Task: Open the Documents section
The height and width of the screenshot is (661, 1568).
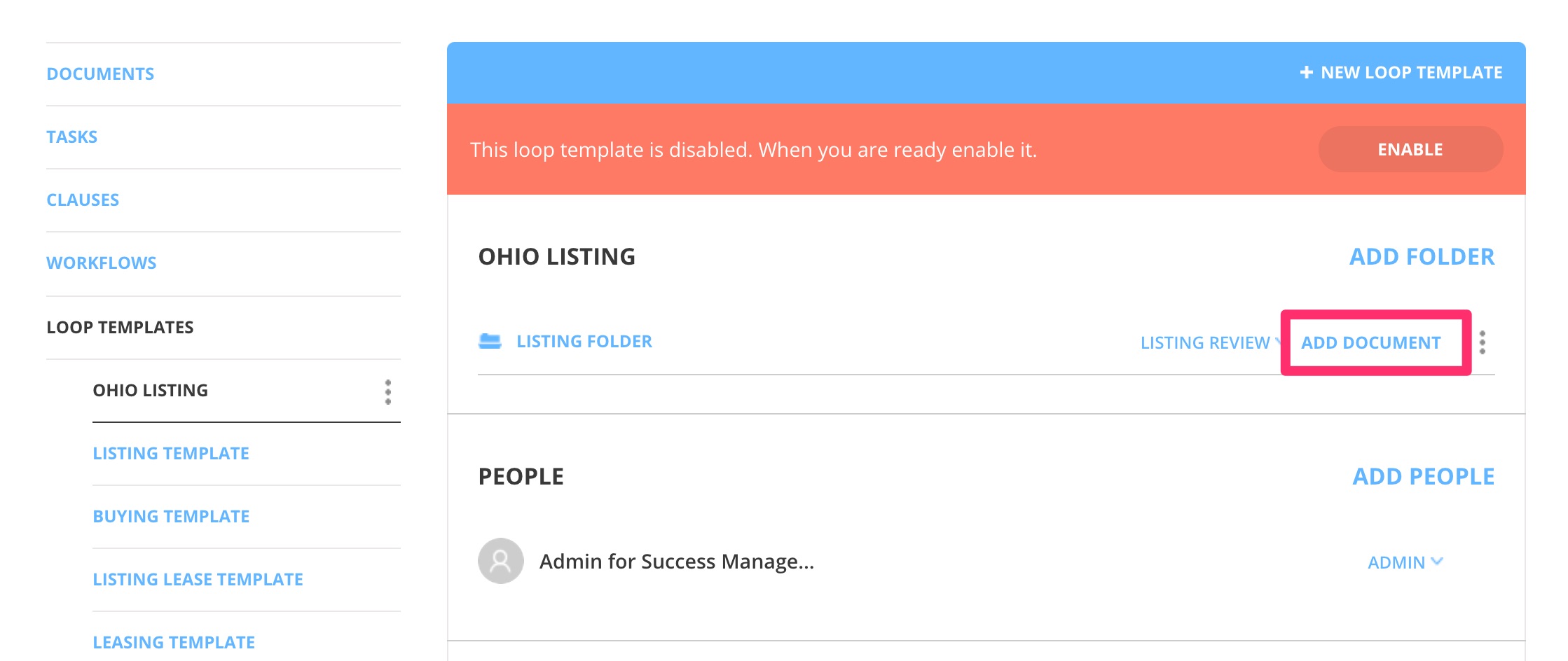Action: [100, 73]
